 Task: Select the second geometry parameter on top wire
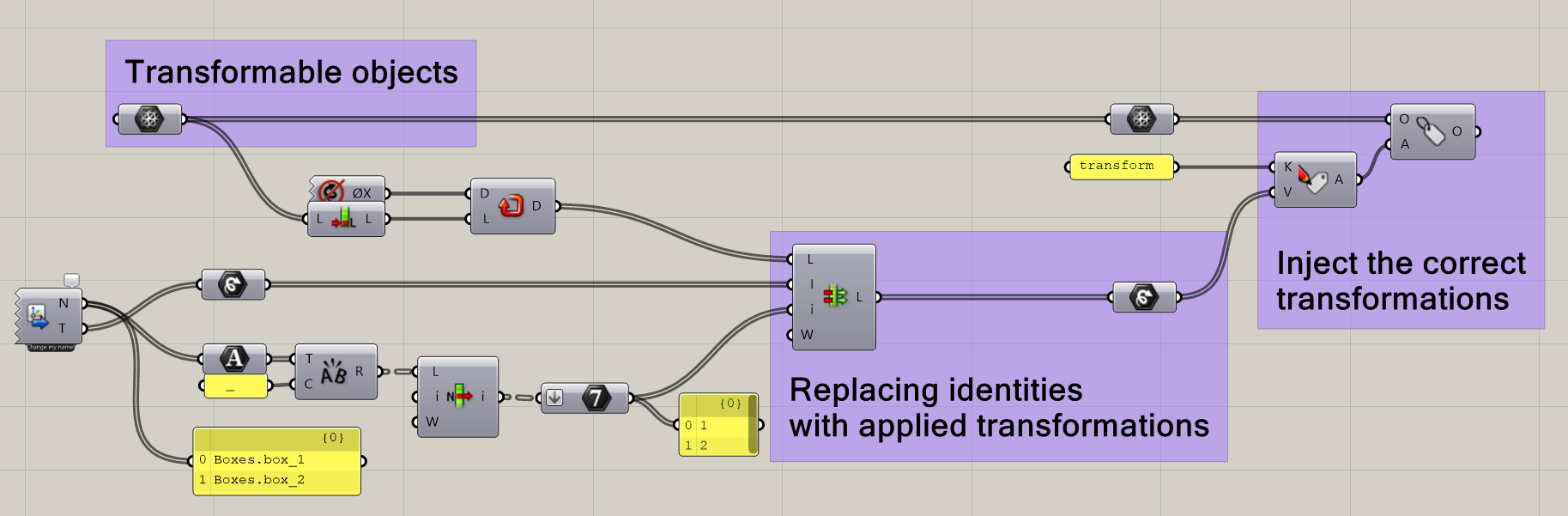pyautogui.click(x=1141, y=119)
